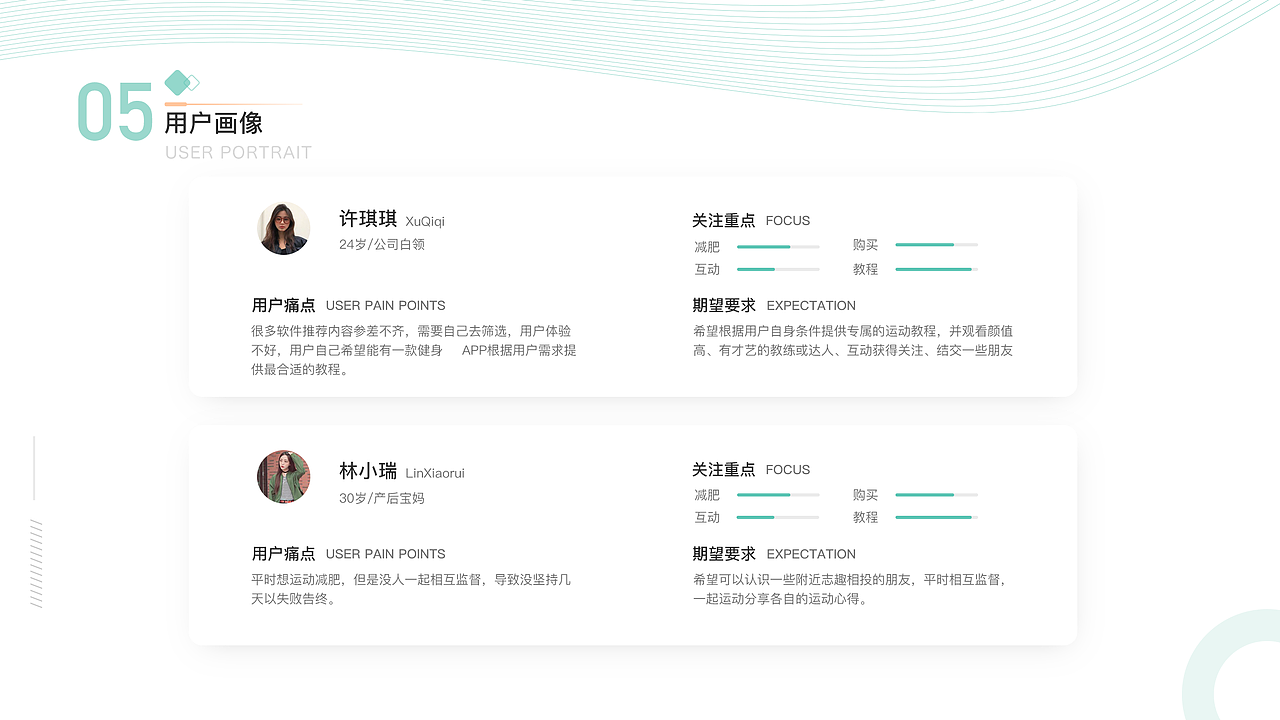Click the LinXiaorui pinyin label
The image size is (1280, 720).
point(435,473)
